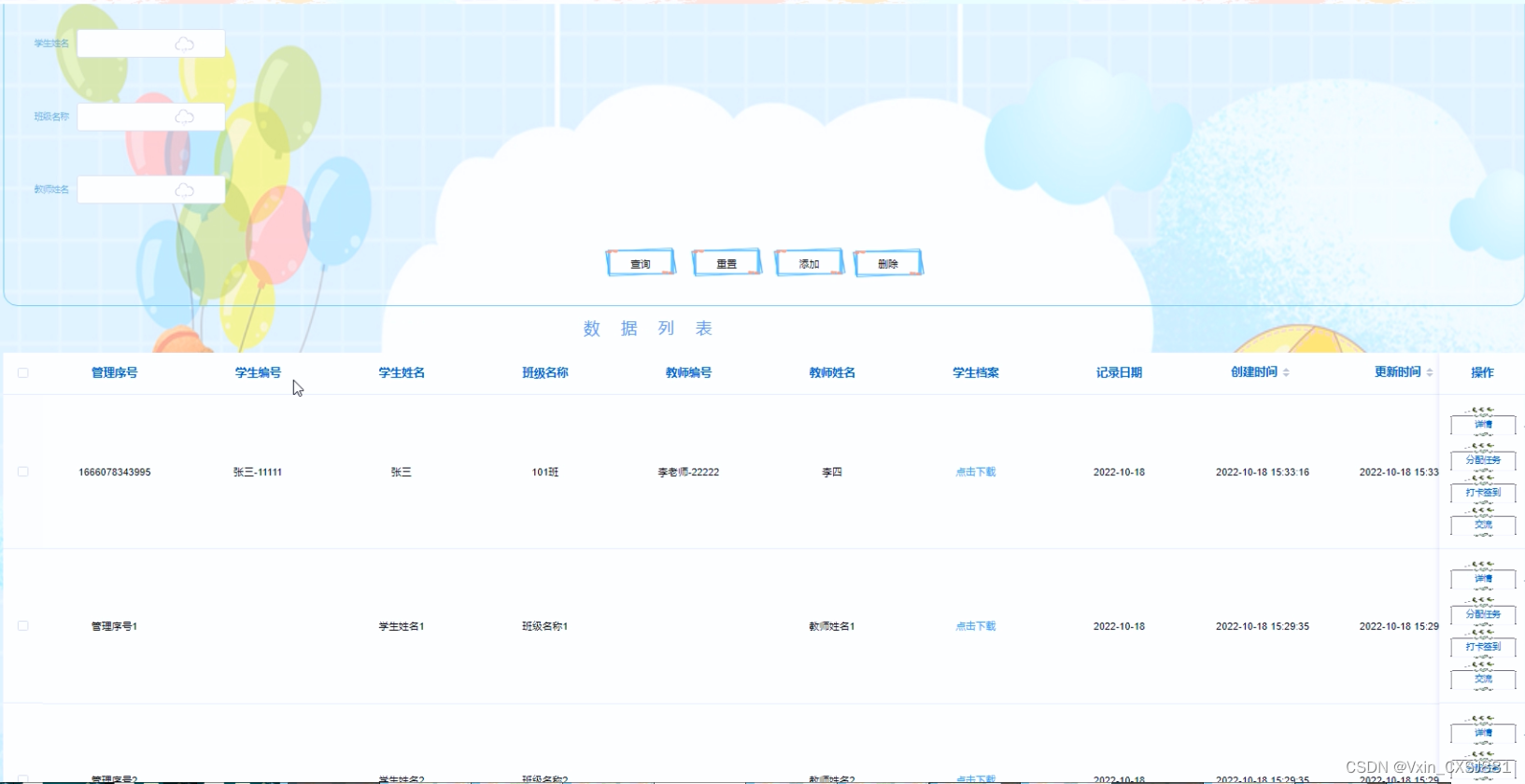The width and height of the screenshot is (1525, 784).
Task: Click the cloud icon in 学生姓名 field
Action: [x=185, y=44]
